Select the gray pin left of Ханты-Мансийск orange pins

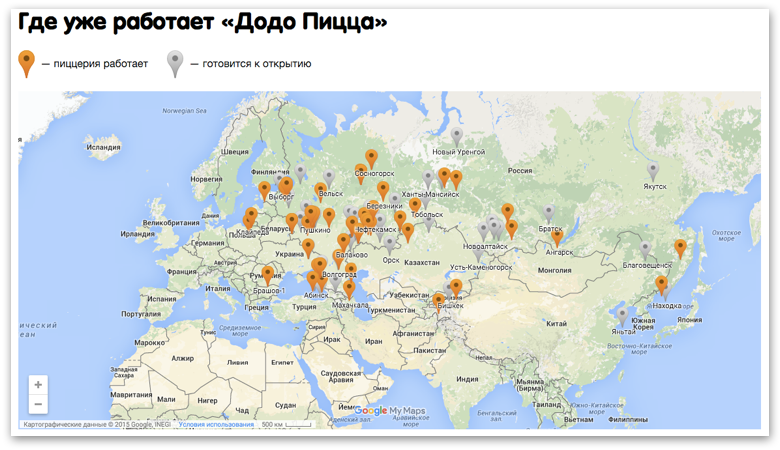(x=428, y=180)
